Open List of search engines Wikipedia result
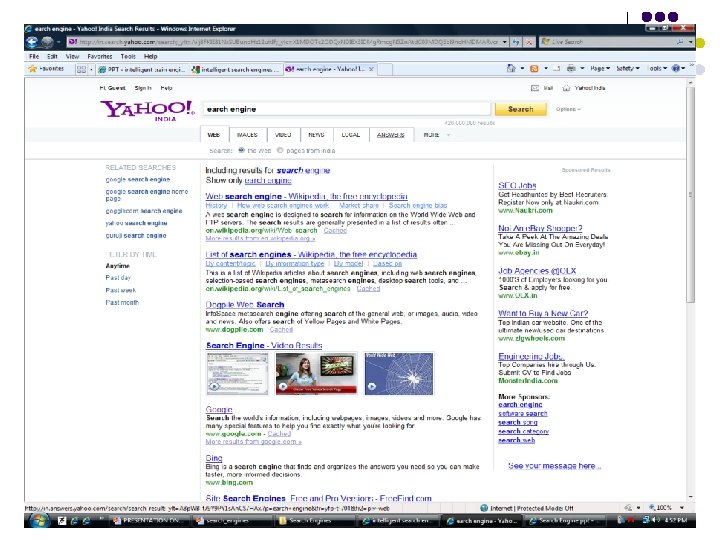720x540 pixels. (x=311, y=254)
